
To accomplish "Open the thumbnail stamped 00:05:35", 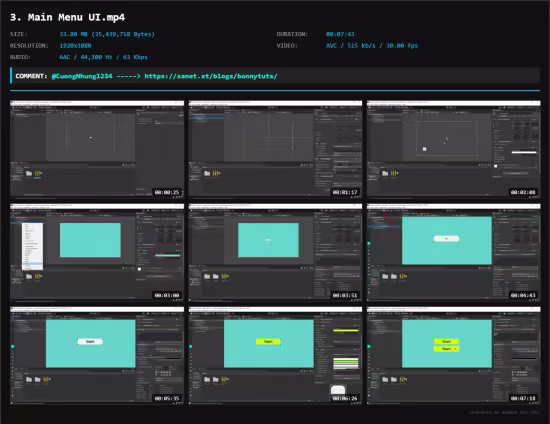I will click(97, 355).
